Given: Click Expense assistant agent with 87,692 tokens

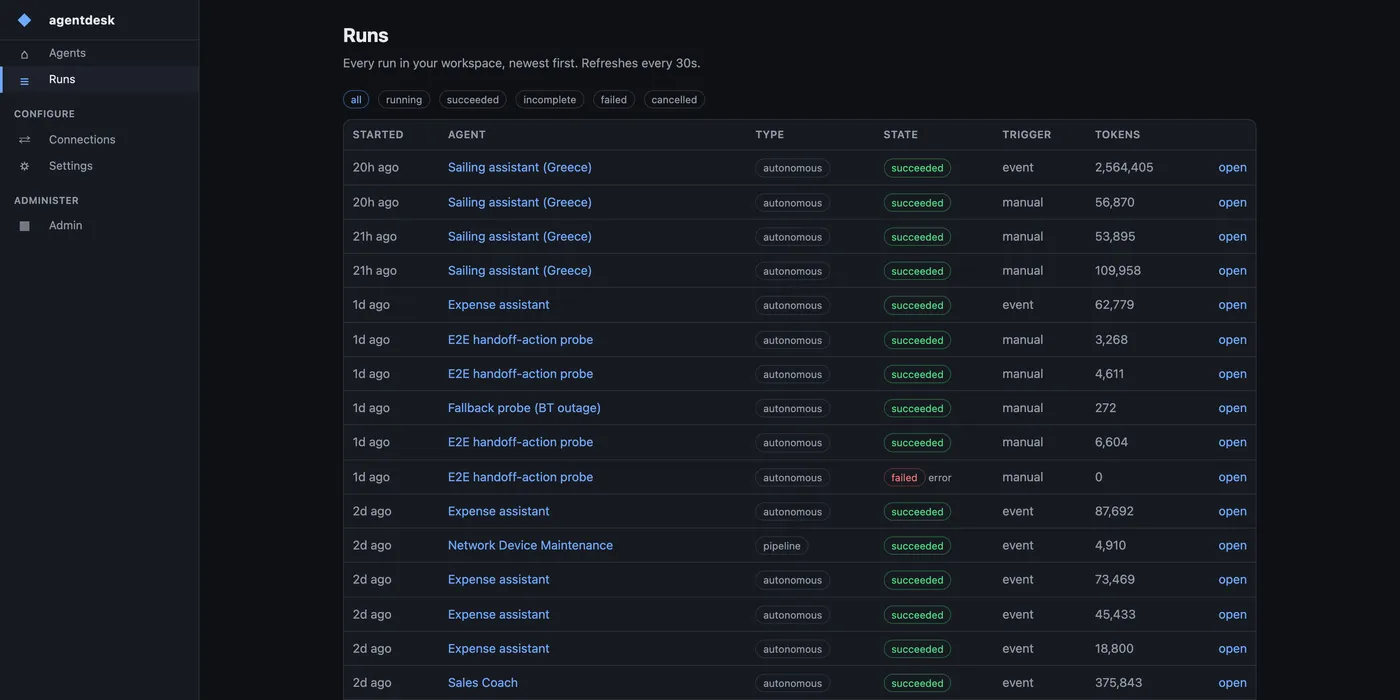Looking at the screenshot, I should pos(498,511).
